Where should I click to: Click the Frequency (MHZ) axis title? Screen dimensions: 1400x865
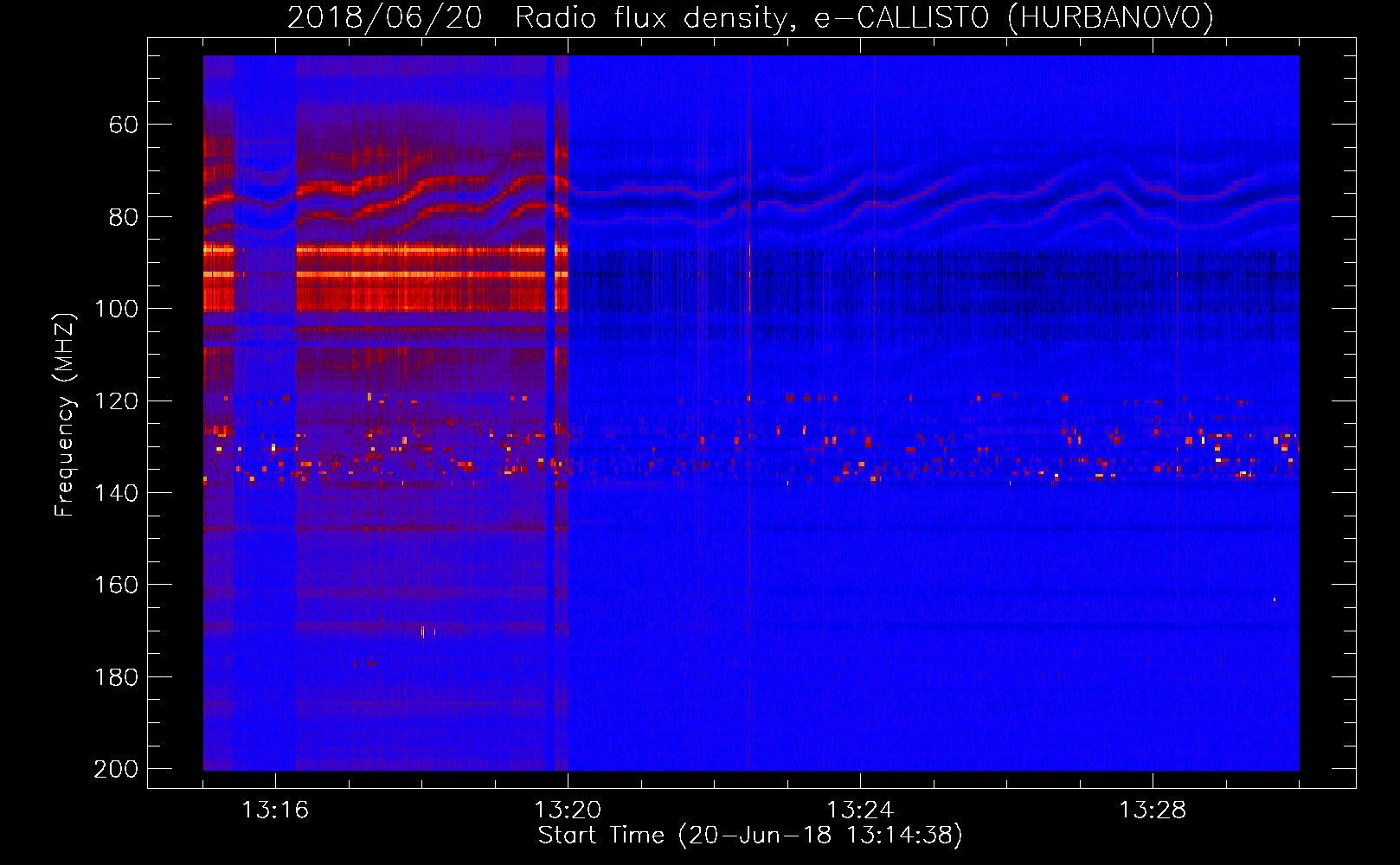tap(65, 414)
